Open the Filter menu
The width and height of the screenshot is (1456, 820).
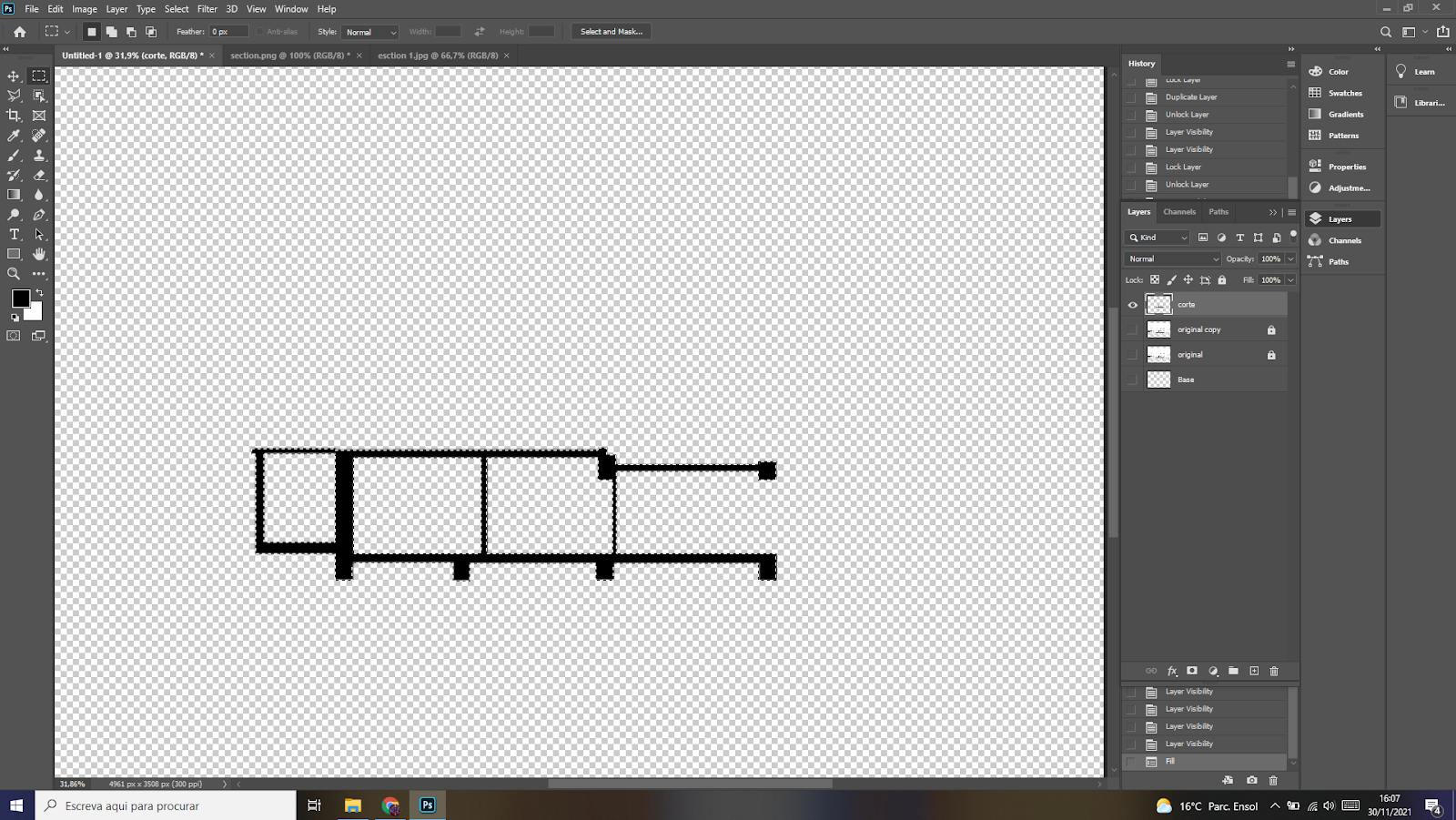coord(207,9)
